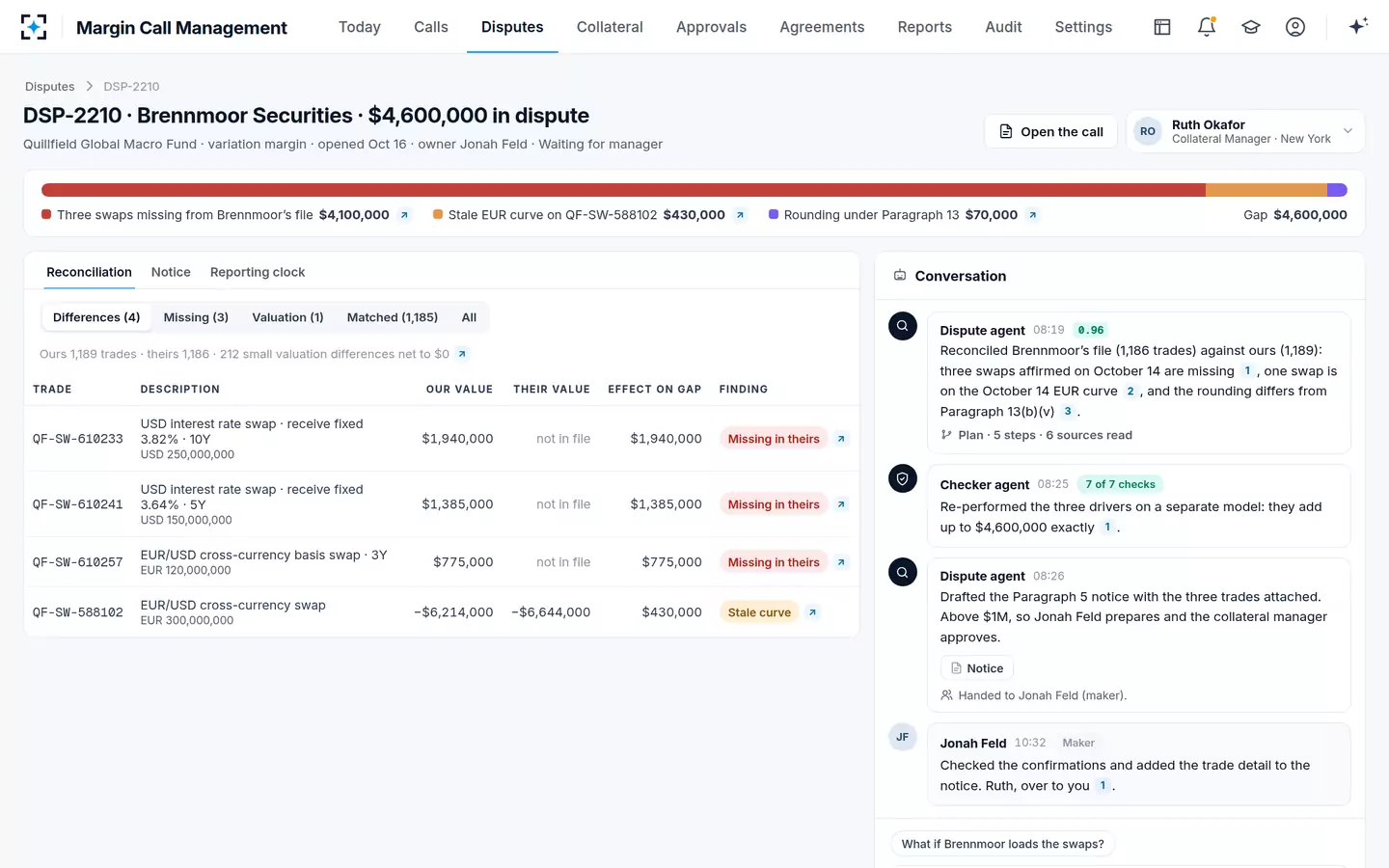Viewport: 1389px width, 868px height.
Task: Go to the Approvals section
Action: (711, 27)
